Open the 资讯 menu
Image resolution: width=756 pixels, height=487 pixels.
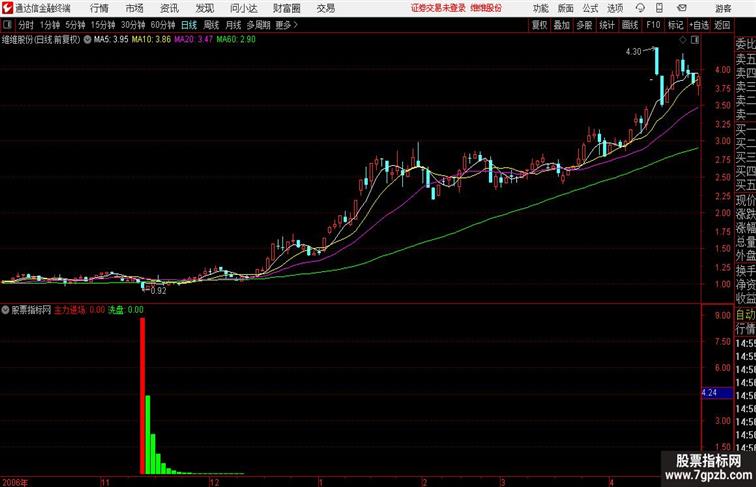tap(170, 8)
